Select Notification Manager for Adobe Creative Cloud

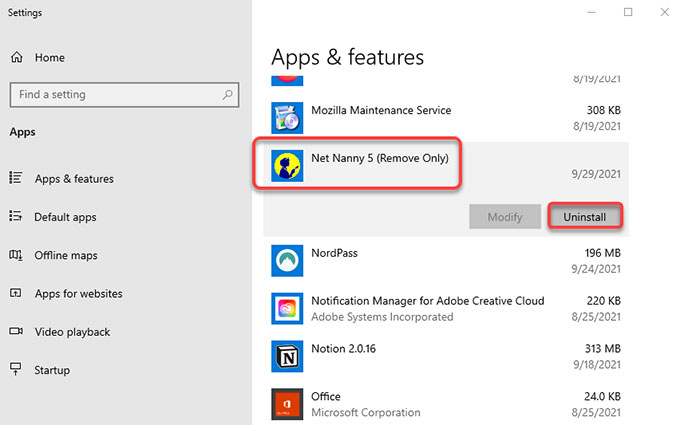(x=446, y=308)
